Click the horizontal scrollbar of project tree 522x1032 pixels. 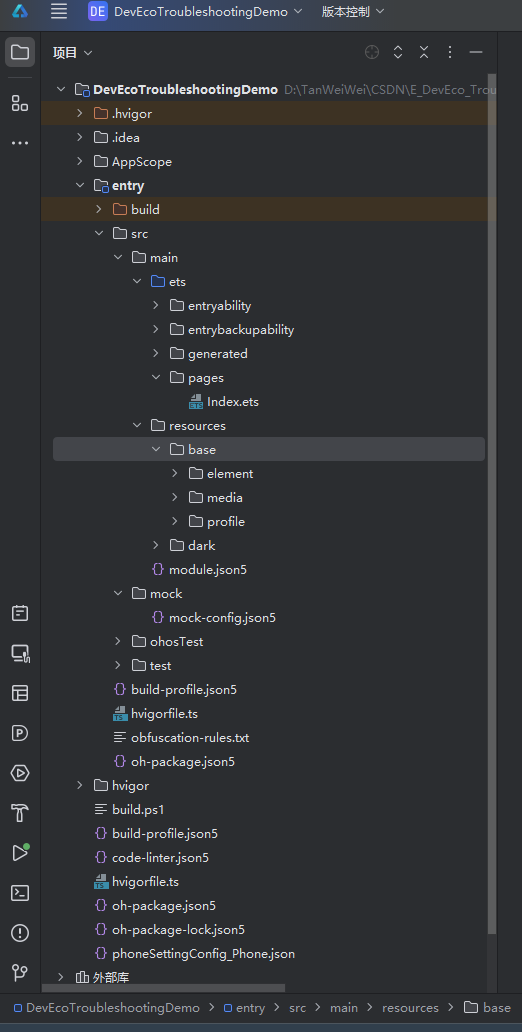coord(163,988)
